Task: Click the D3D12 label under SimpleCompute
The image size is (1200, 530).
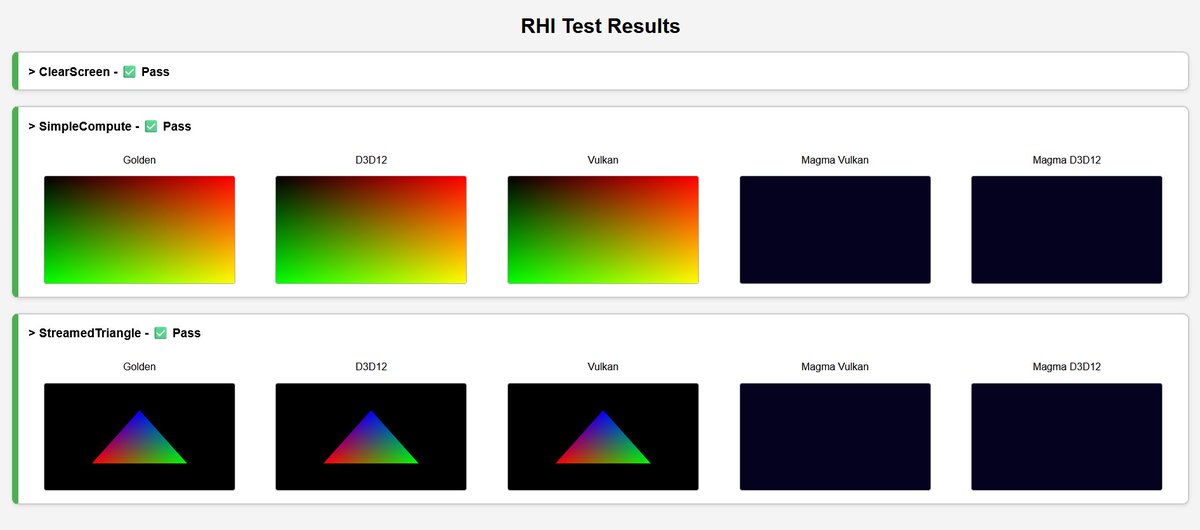Action: tap(371, 160)
